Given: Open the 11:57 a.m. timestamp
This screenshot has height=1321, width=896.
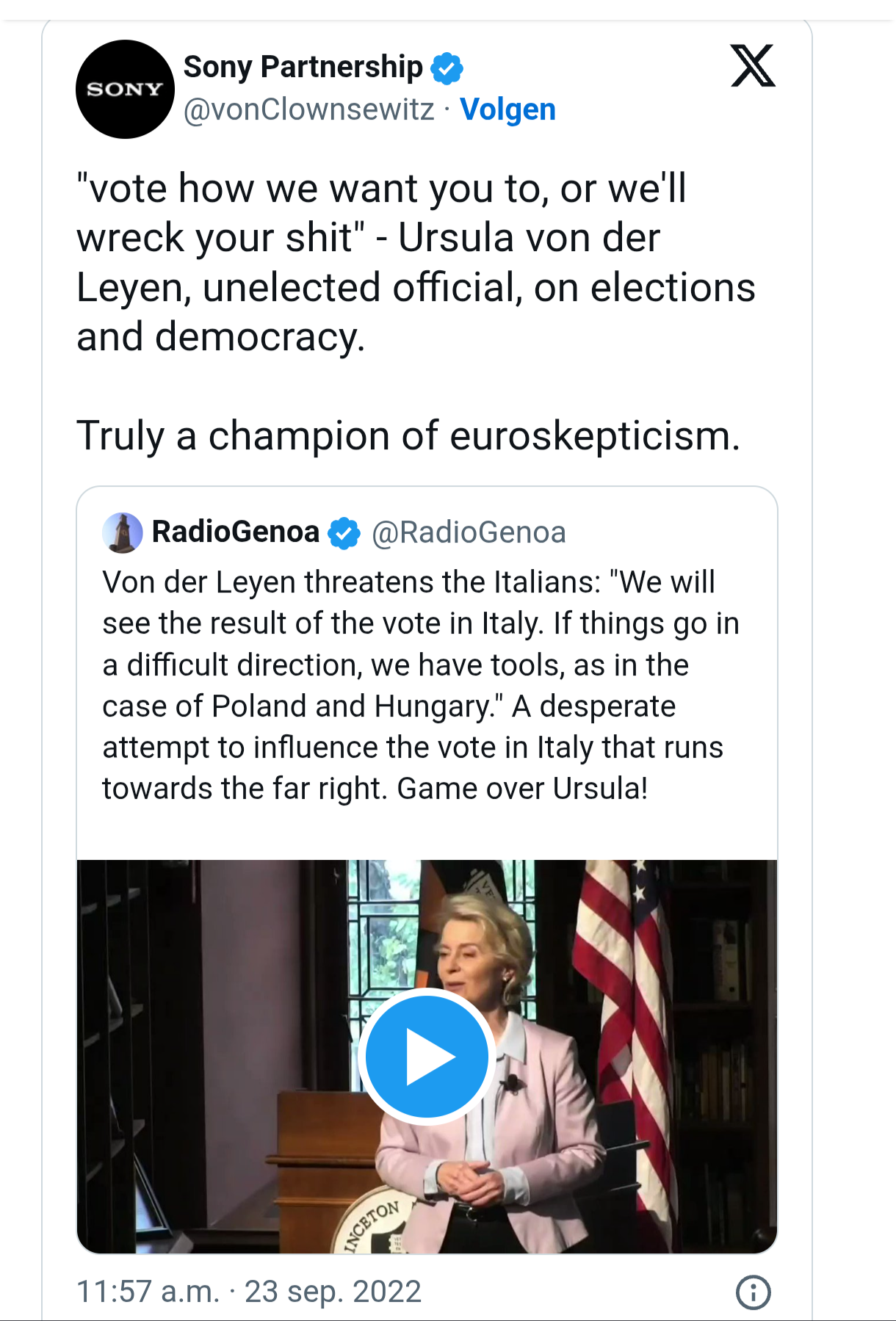Looking at the screenshot, I should (148, 1292).
